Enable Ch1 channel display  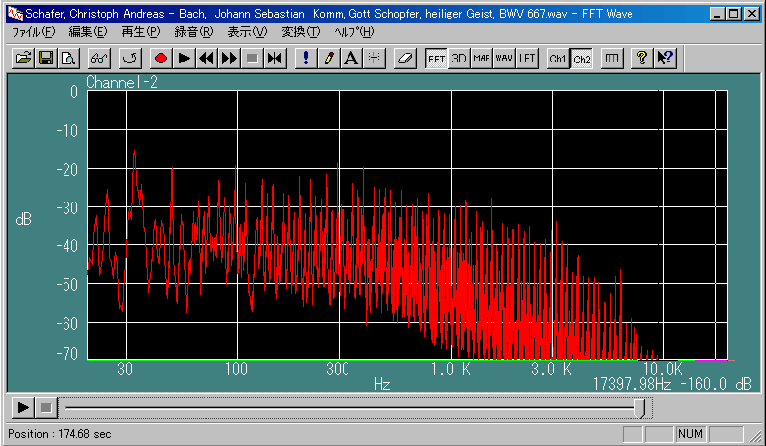point(558,59)
